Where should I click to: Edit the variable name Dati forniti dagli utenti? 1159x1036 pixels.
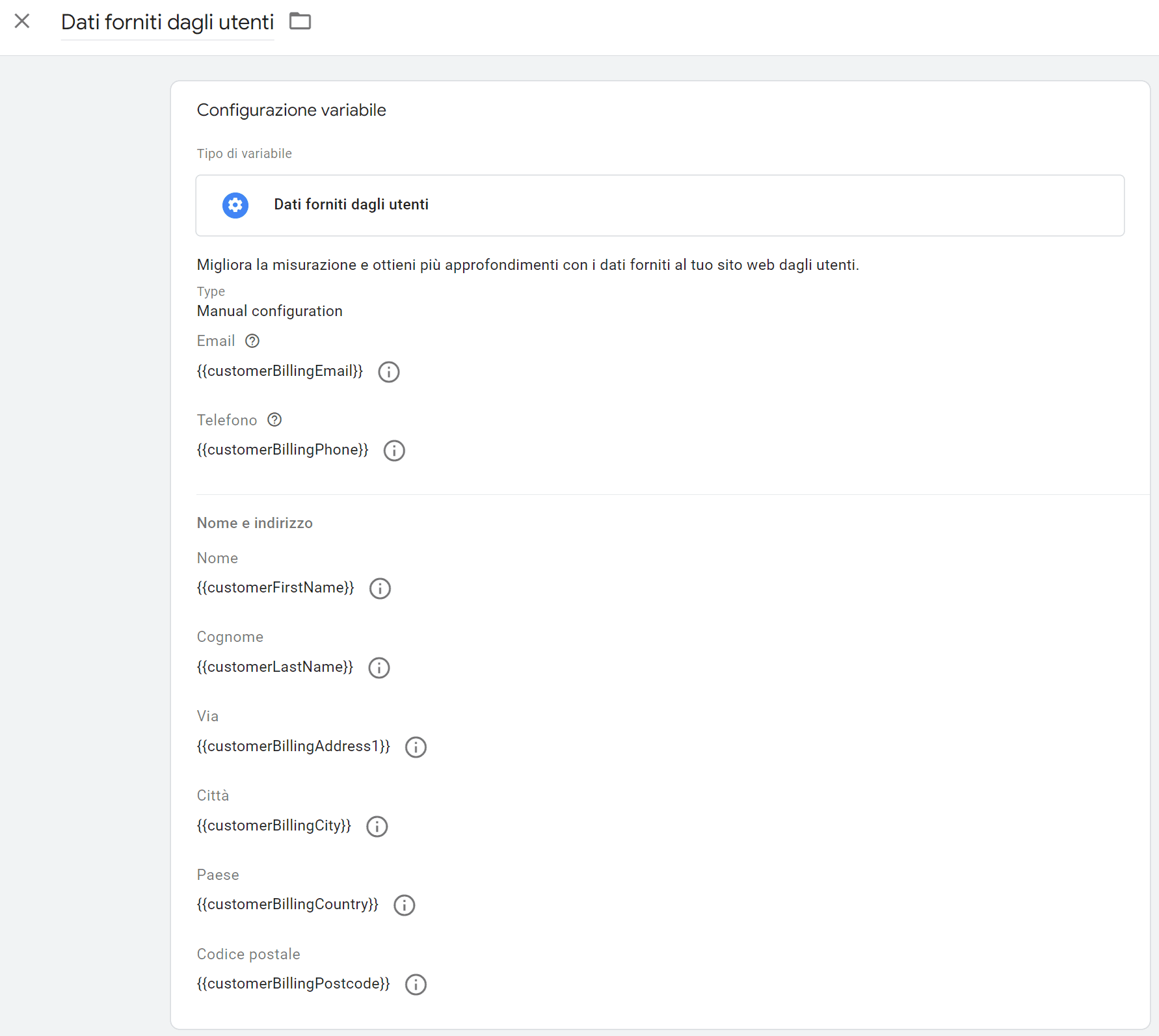point(167,22)
